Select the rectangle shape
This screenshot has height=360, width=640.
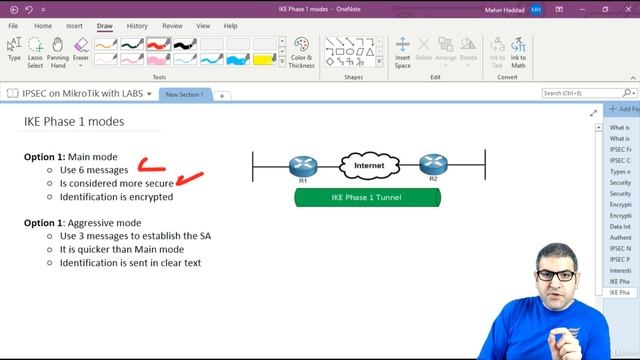click(340, 52)
